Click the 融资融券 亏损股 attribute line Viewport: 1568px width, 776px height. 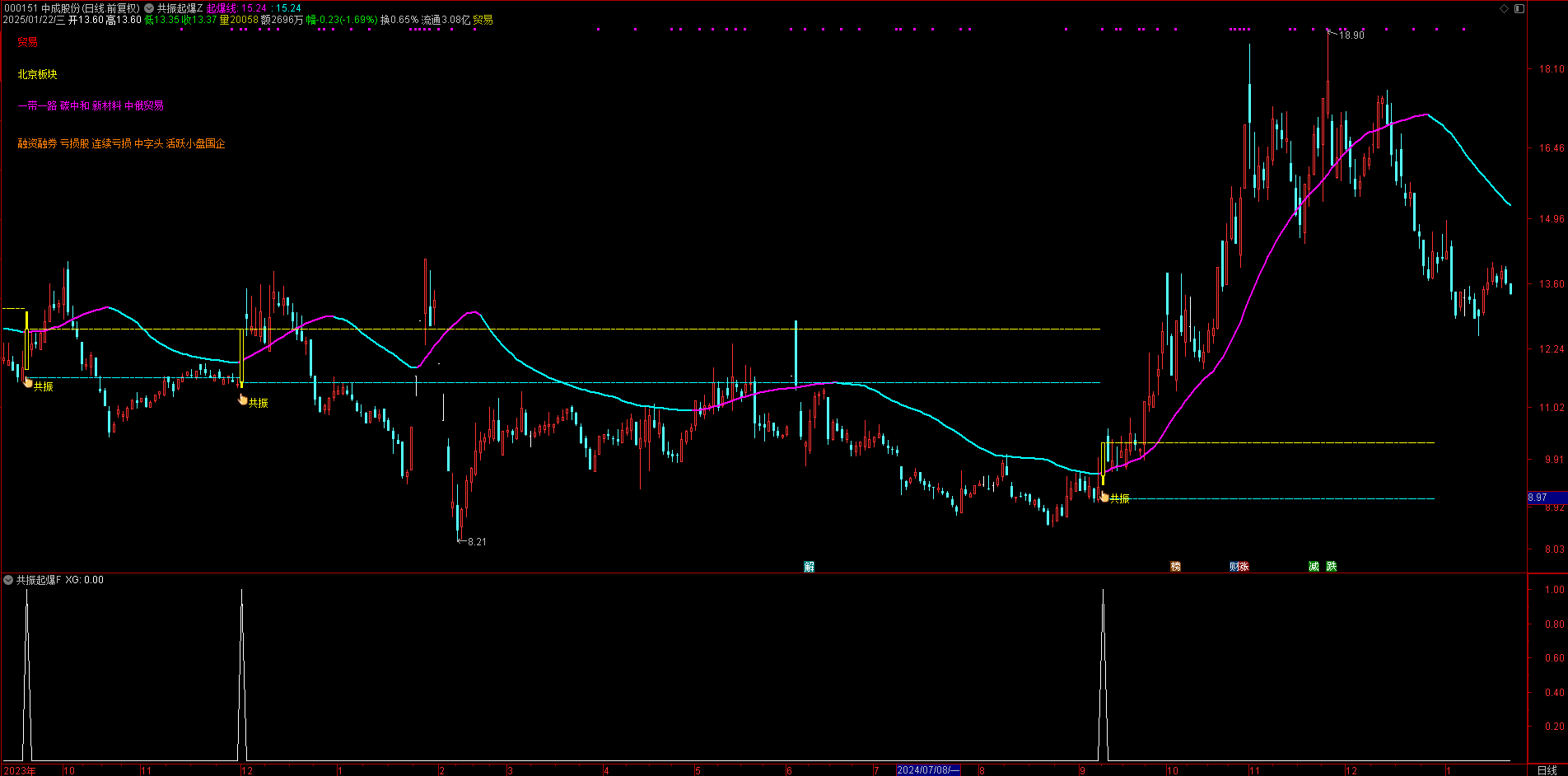[122, 143]
